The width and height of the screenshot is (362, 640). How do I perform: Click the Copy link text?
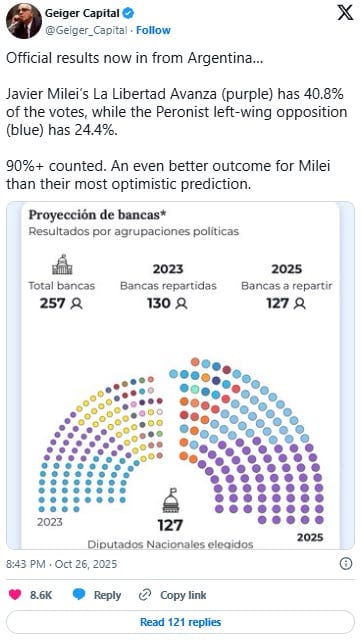[x=183, y=595]
